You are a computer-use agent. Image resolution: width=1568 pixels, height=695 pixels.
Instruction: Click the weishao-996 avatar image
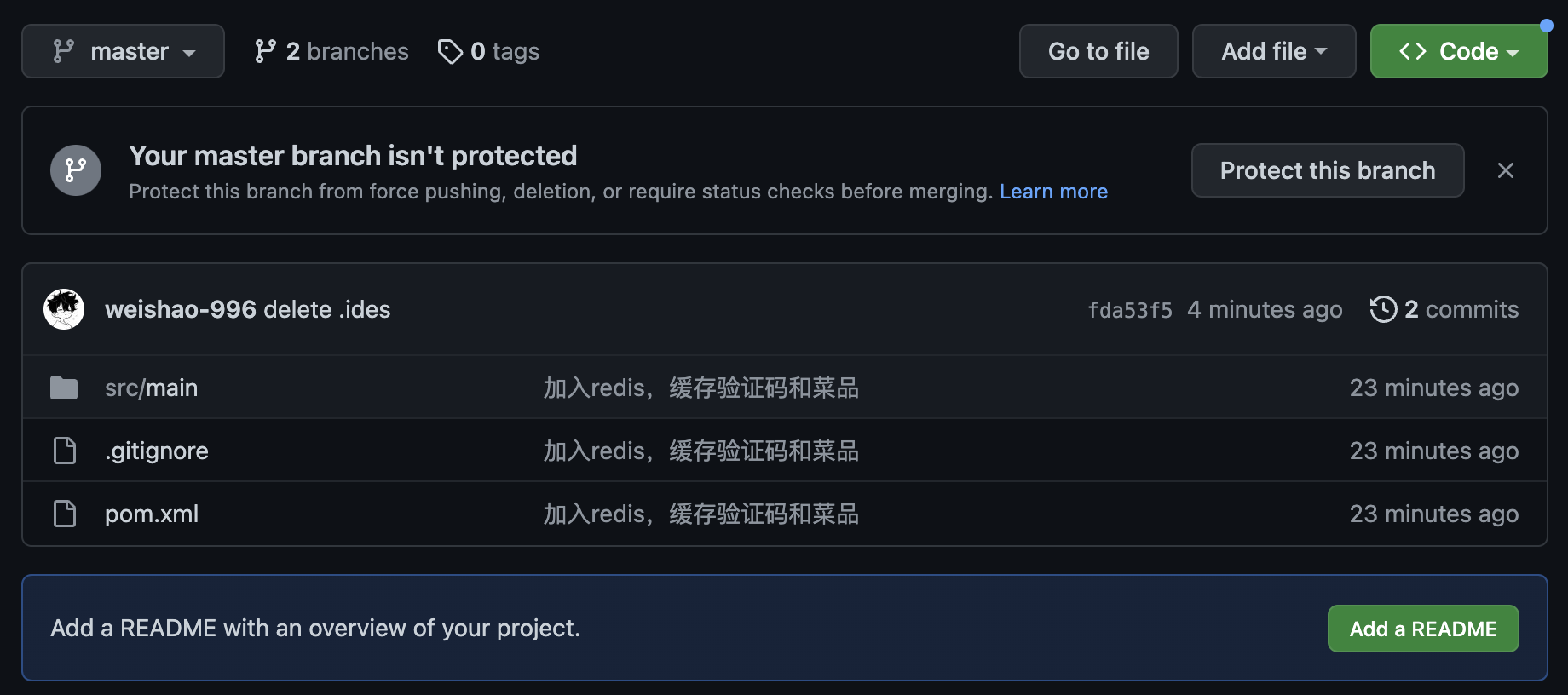(64, 309)
